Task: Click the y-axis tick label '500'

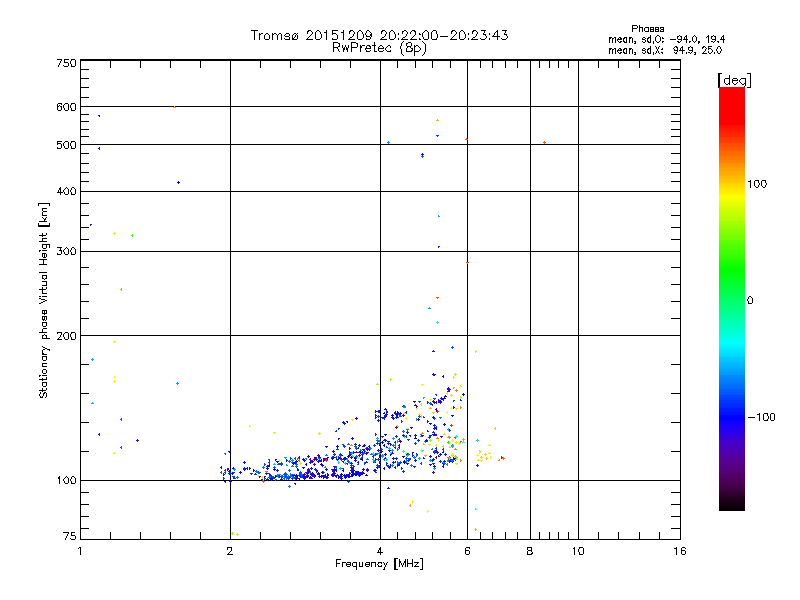Action: 66,145
